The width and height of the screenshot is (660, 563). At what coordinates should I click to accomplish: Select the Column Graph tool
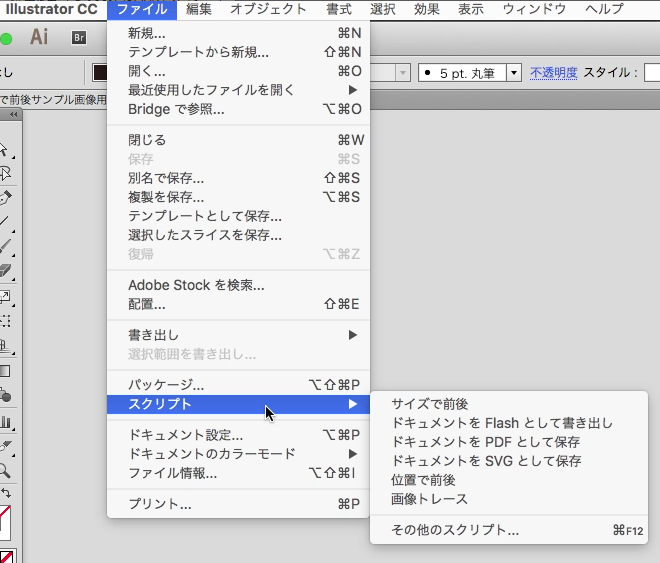6,422
